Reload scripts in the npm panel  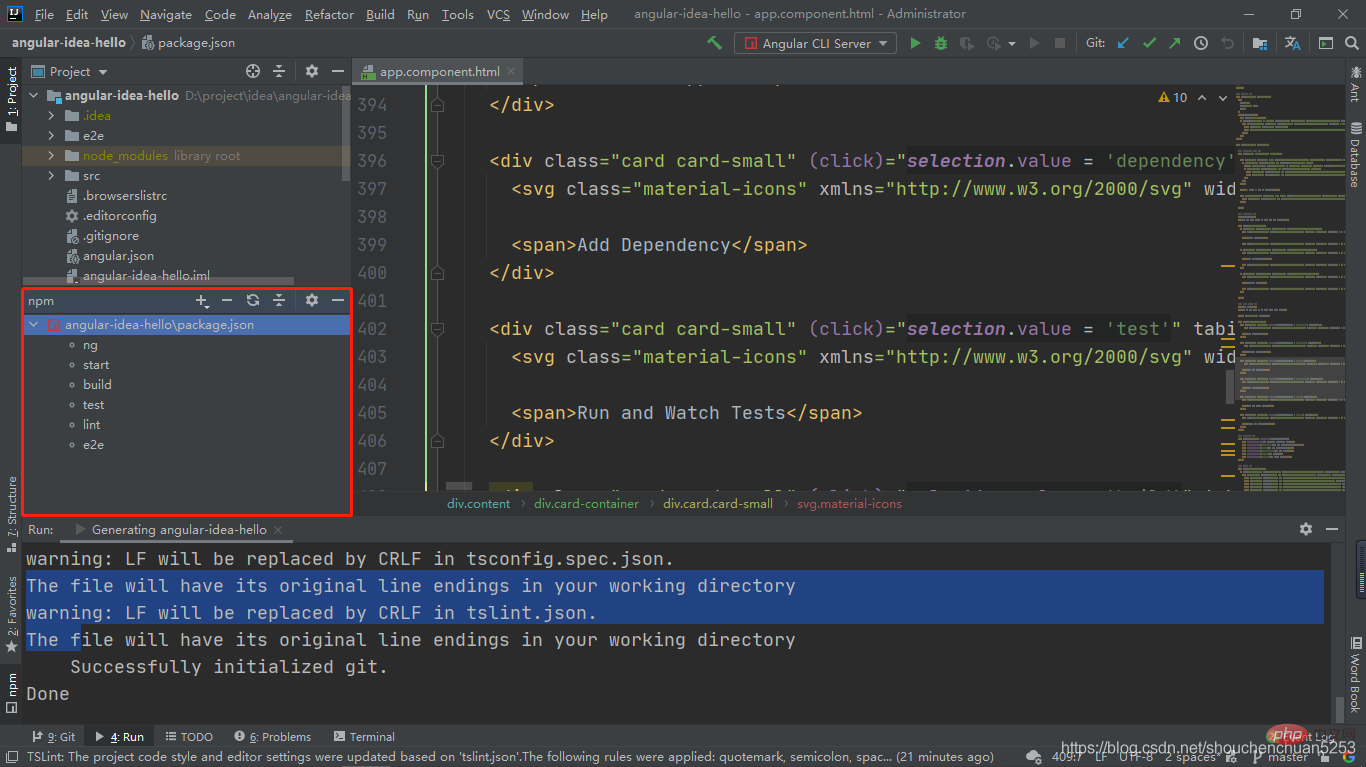click(253, 300)
